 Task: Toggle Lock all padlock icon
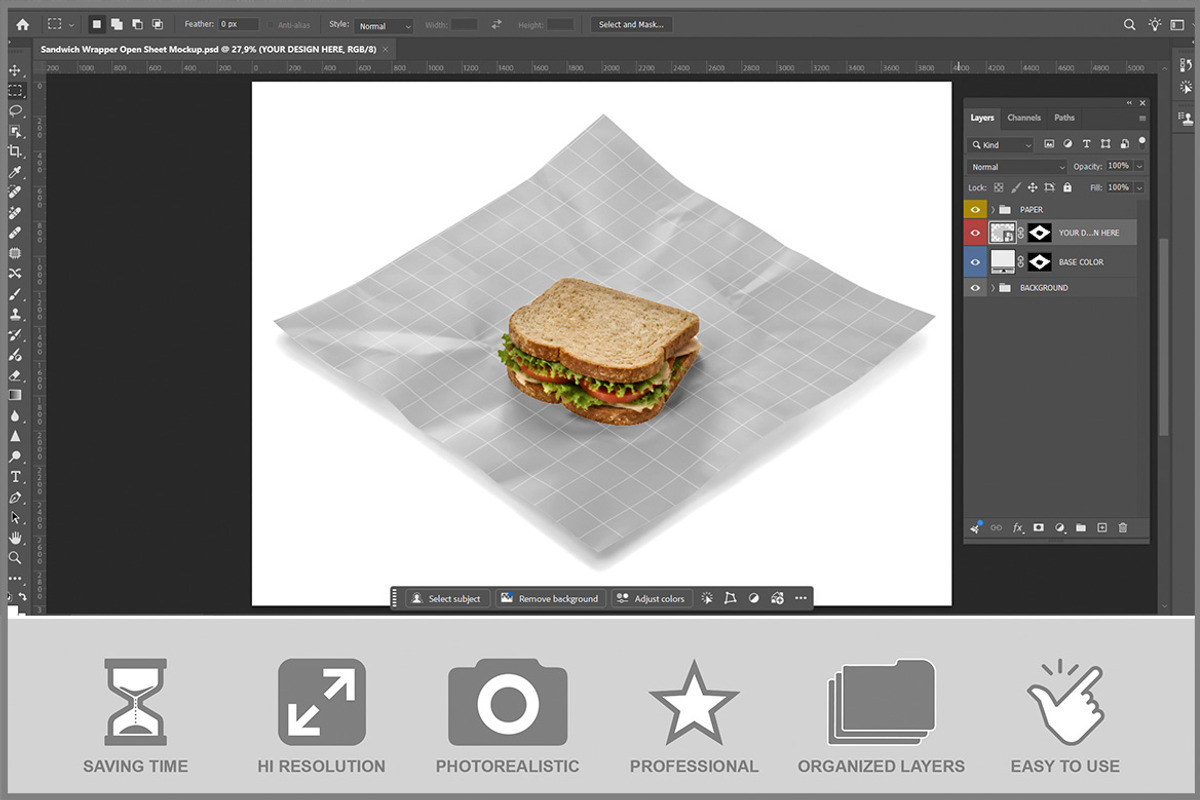1067,187
